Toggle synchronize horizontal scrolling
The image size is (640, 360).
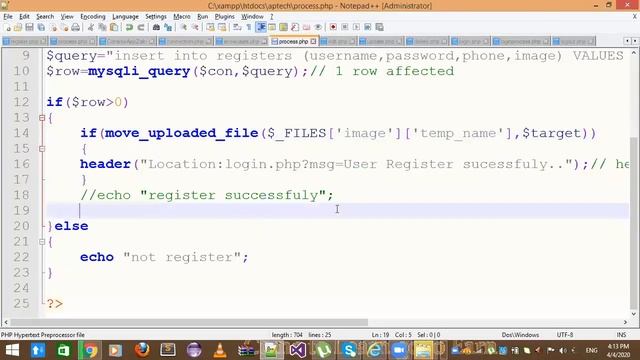pos(222,27)
